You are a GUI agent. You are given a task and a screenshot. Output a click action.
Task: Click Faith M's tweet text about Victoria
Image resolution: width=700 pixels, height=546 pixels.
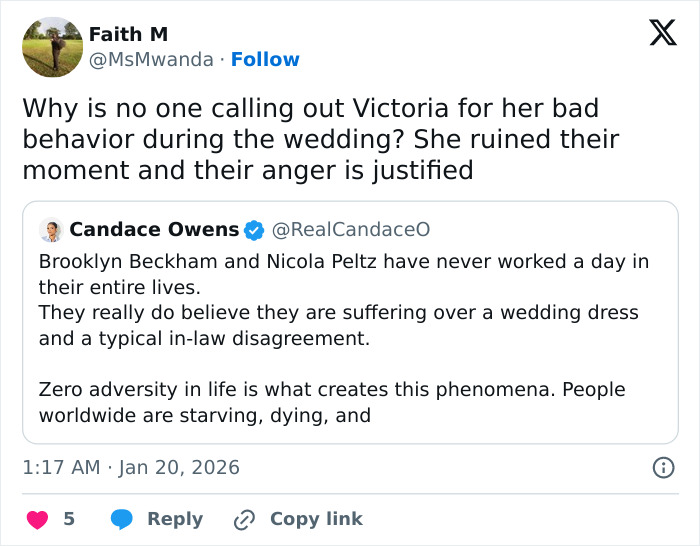click(x=320, y=139)
